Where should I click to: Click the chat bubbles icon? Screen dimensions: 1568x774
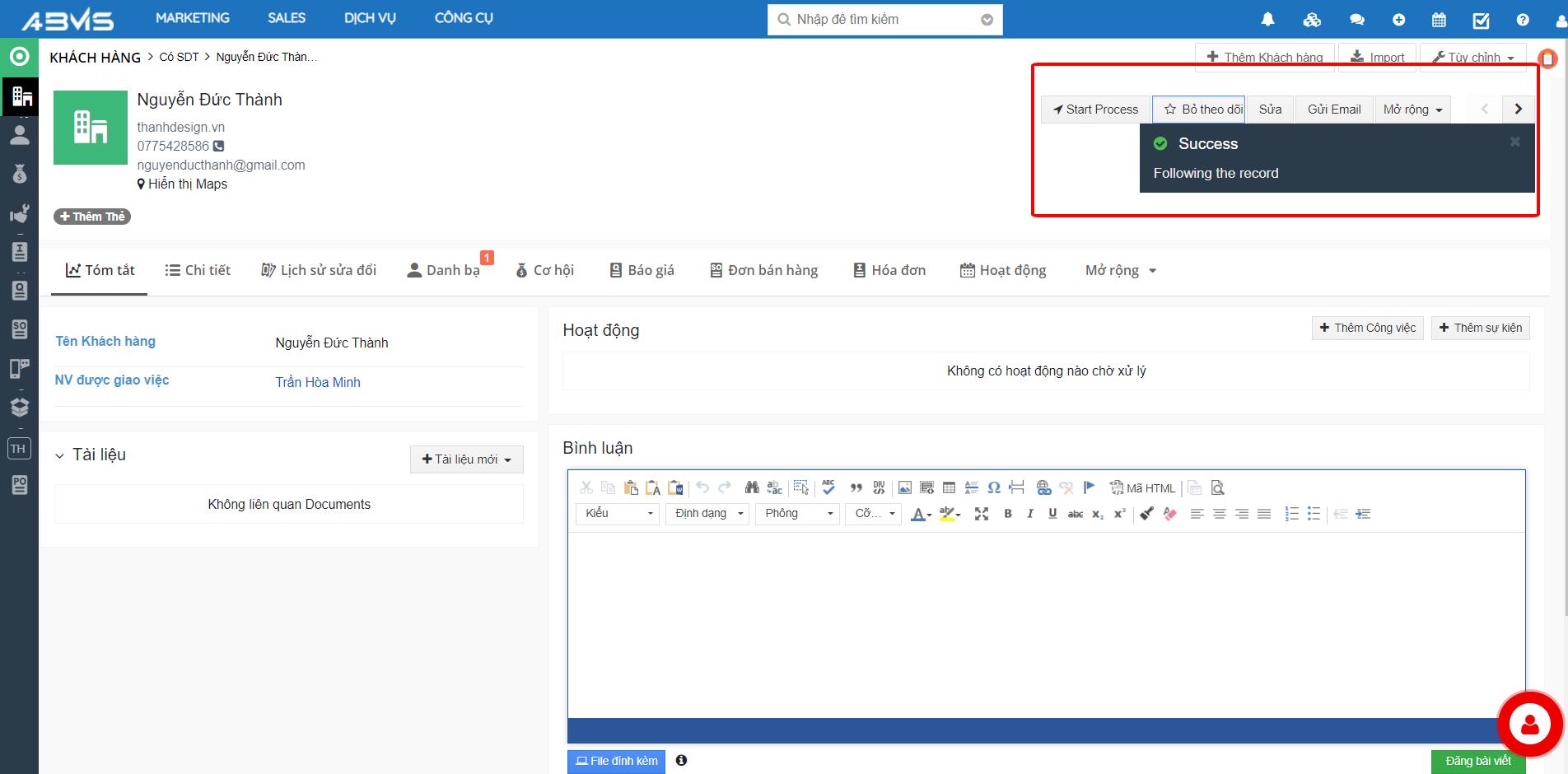1356,20
